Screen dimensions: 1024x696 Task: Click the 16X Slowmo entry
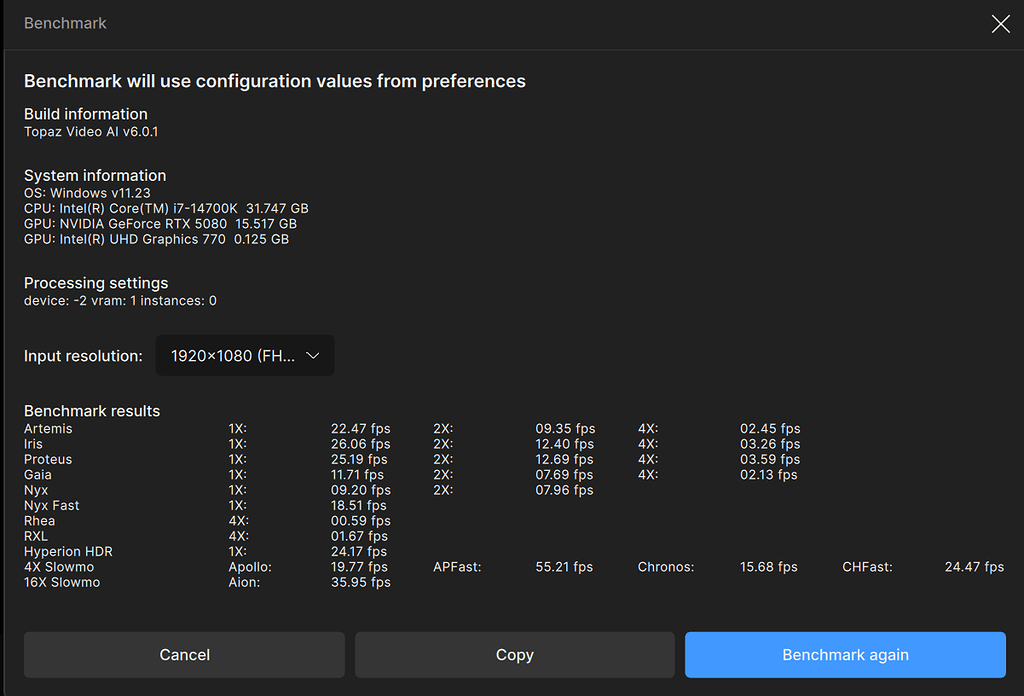(61, 582)
